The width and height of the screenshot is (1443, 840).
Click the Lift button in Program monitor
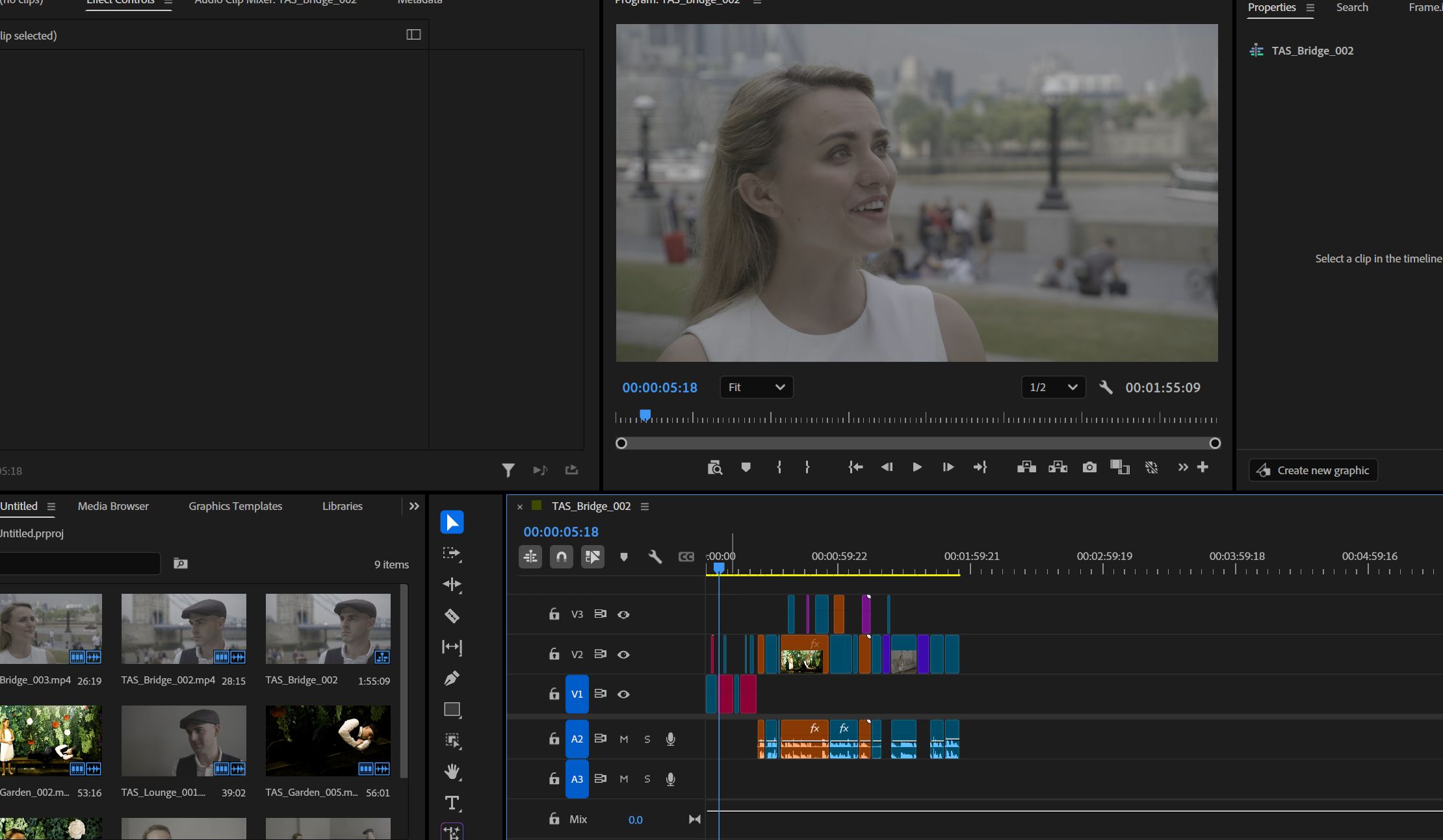pos(1026,467)
